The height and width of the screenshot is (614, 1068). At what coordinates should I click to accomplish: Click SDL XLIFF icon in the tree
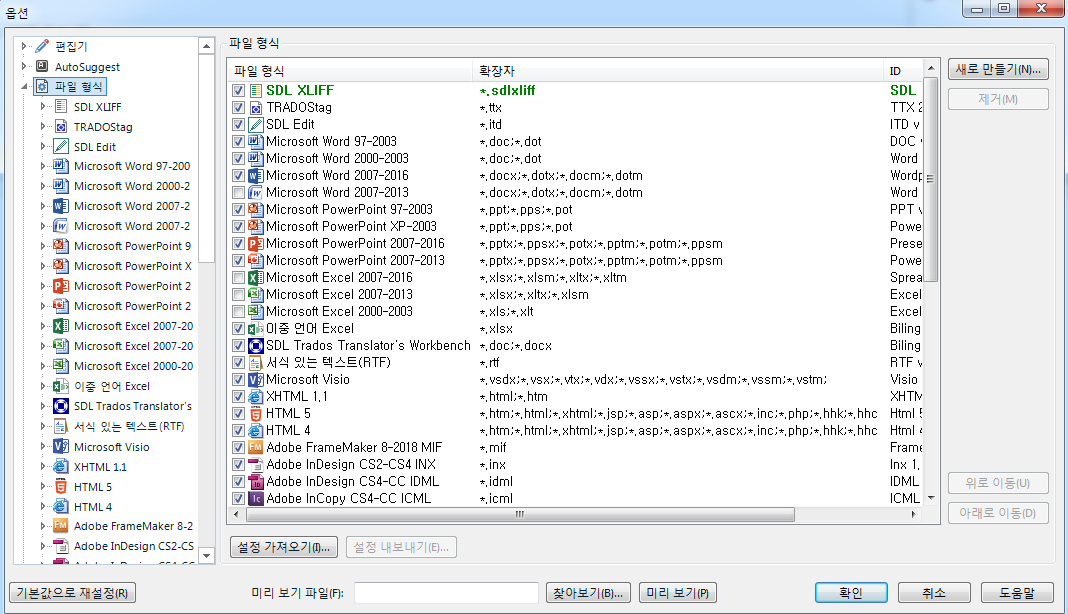pyautogui.click(x=61, y=106)
